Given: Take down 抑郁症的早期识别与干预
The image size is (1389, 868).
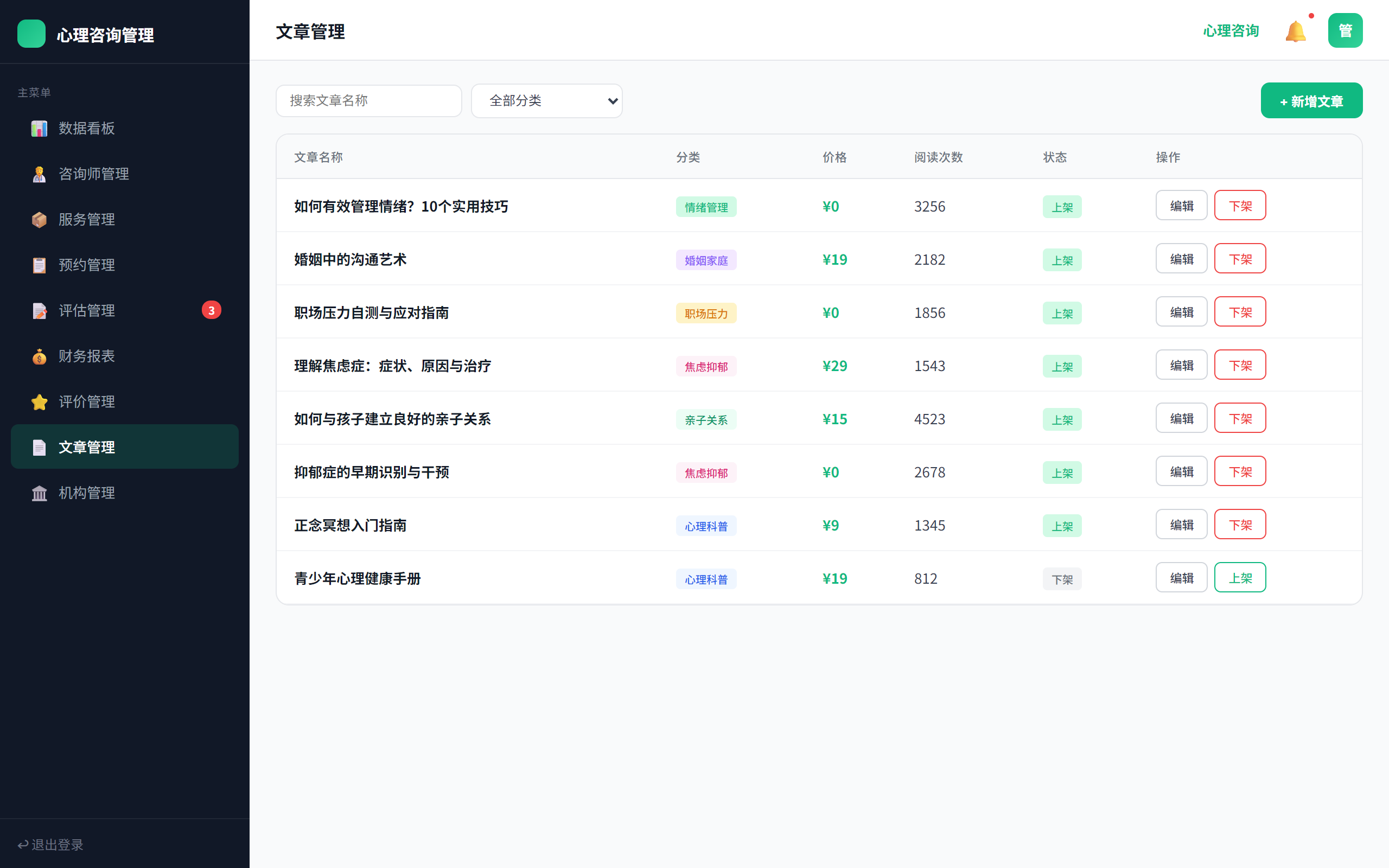Looking at the screenshot, I should tap(1240, 471).
